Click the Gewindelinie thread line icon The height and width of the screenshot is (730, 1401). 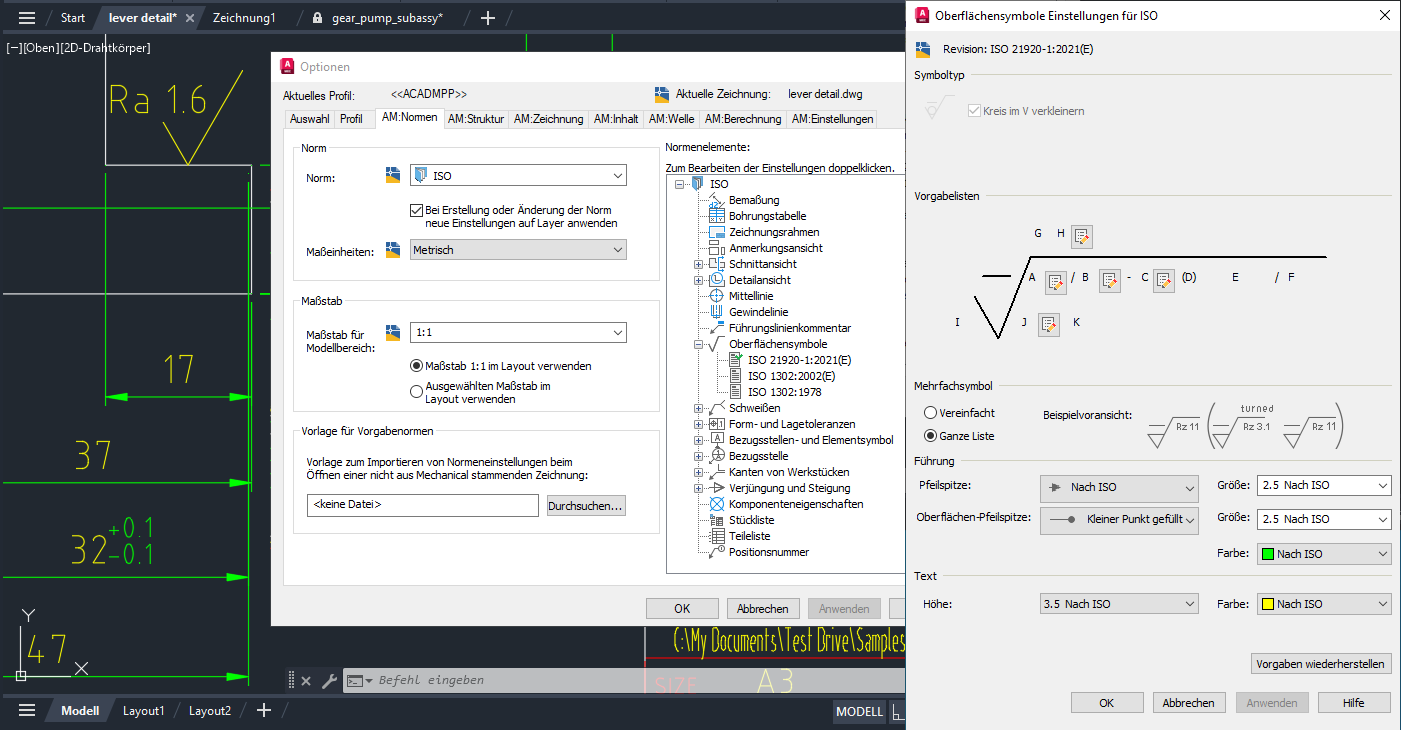pos(716,312)
